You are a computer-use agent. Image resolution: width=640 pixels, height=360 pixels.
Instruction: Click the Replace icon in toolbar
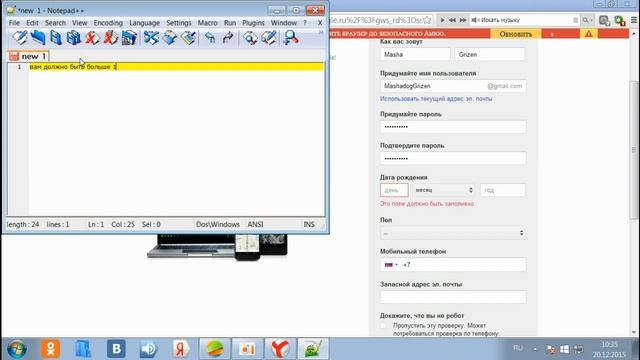click(269, 38)
